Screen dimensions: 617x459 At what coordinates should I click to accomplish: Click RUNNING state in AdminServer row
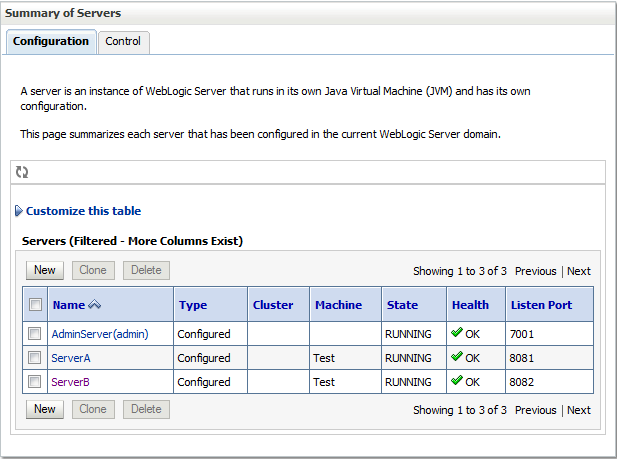point(408,334)
